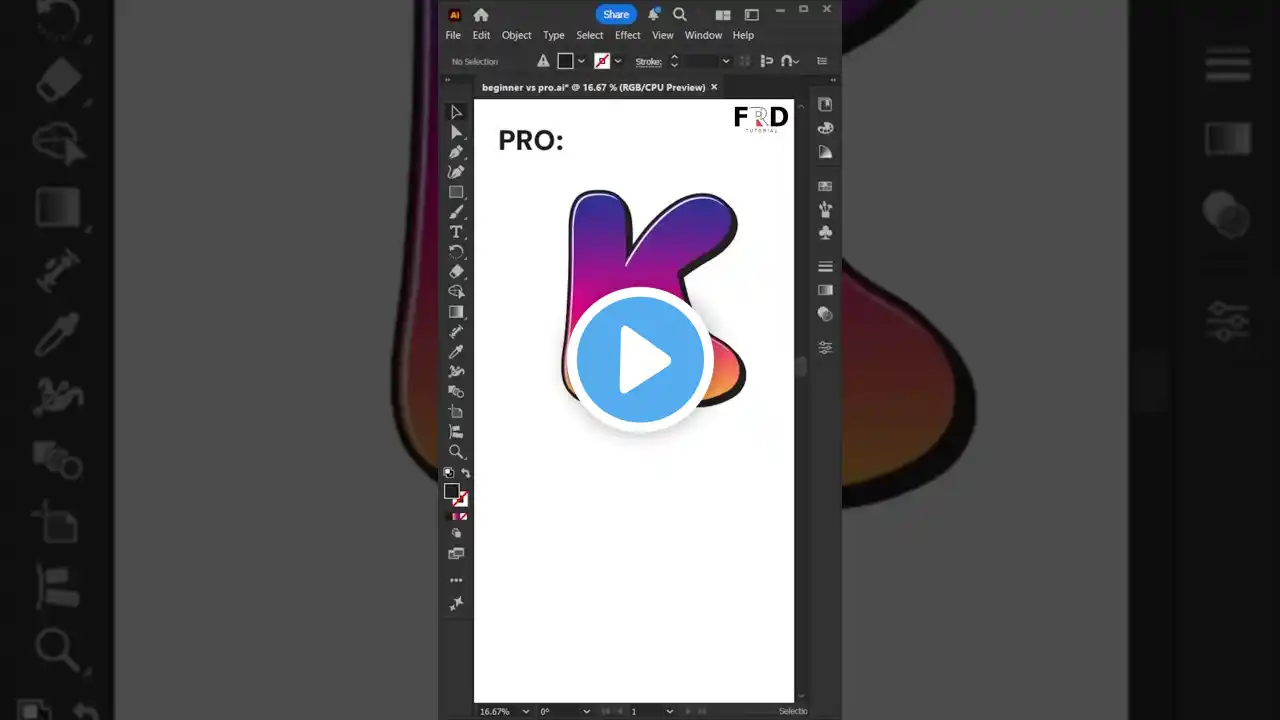This screenshot has width=1280, height=720.
Task: Click the Share button
Action: point(616,14)
